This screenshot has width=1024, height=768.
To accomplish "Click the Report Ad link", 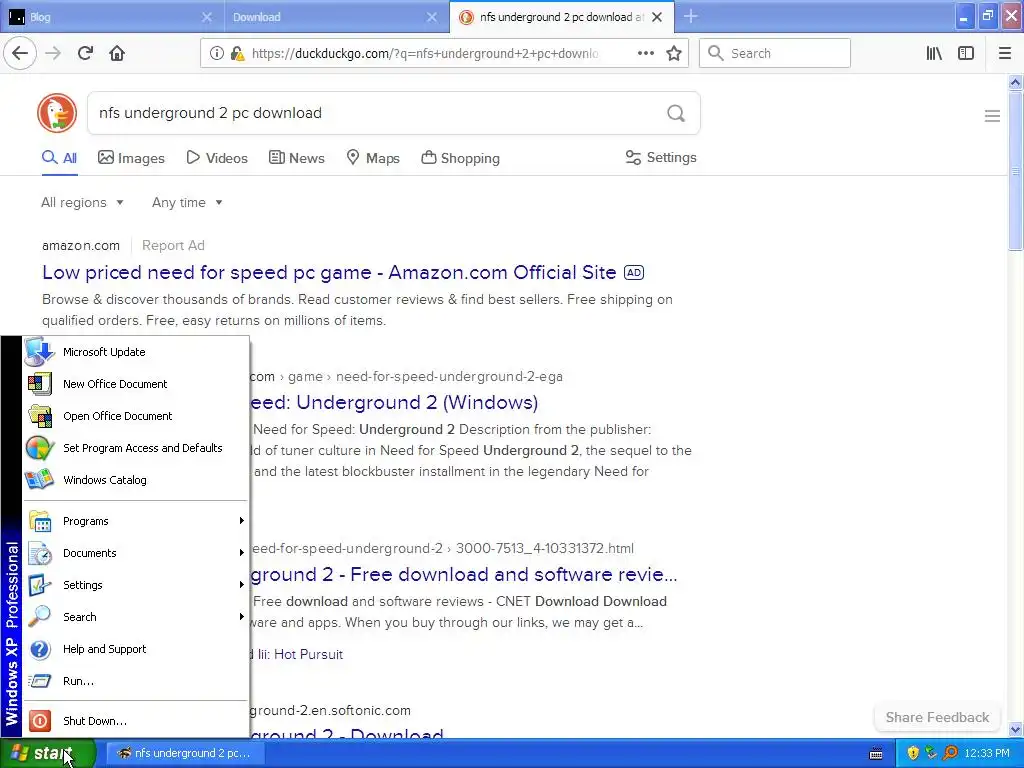I will 173,246.
